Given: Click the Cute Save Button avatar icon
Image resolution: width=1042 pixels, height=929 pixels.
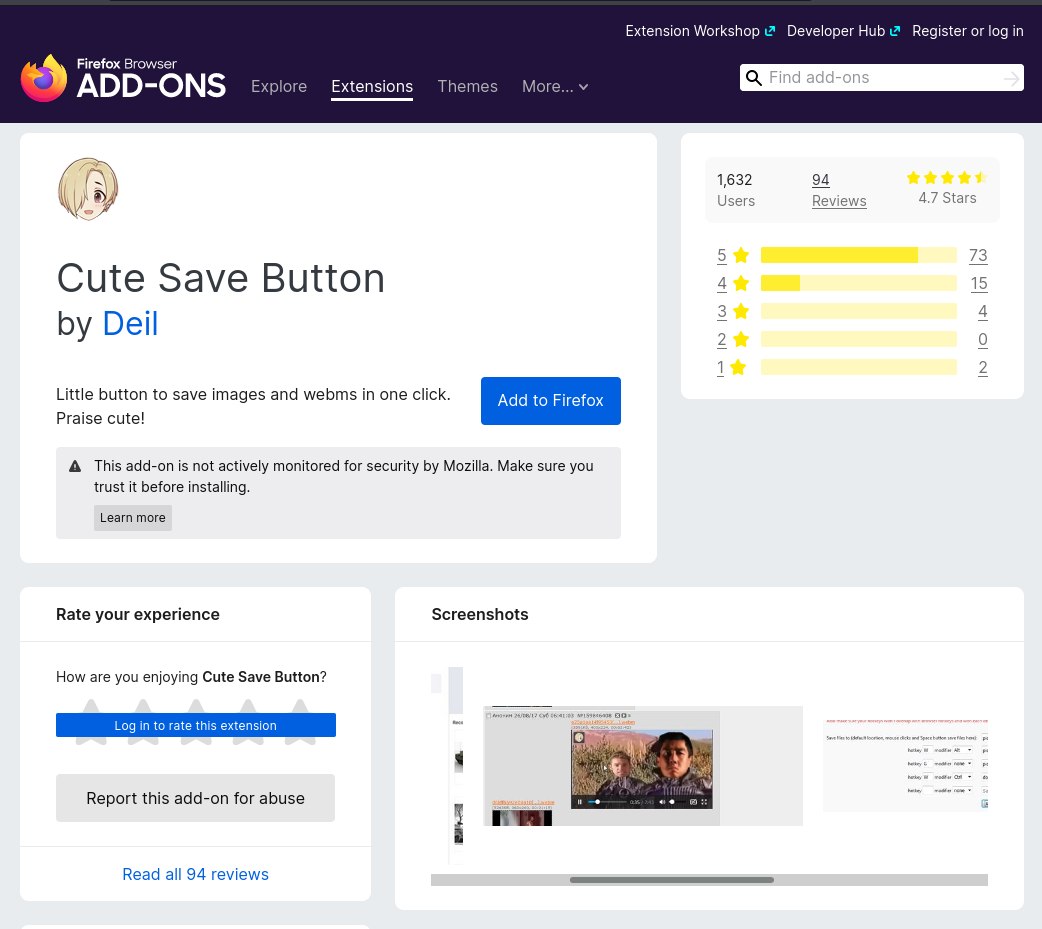Looking at the screenshot, I should tap(88, 189).
